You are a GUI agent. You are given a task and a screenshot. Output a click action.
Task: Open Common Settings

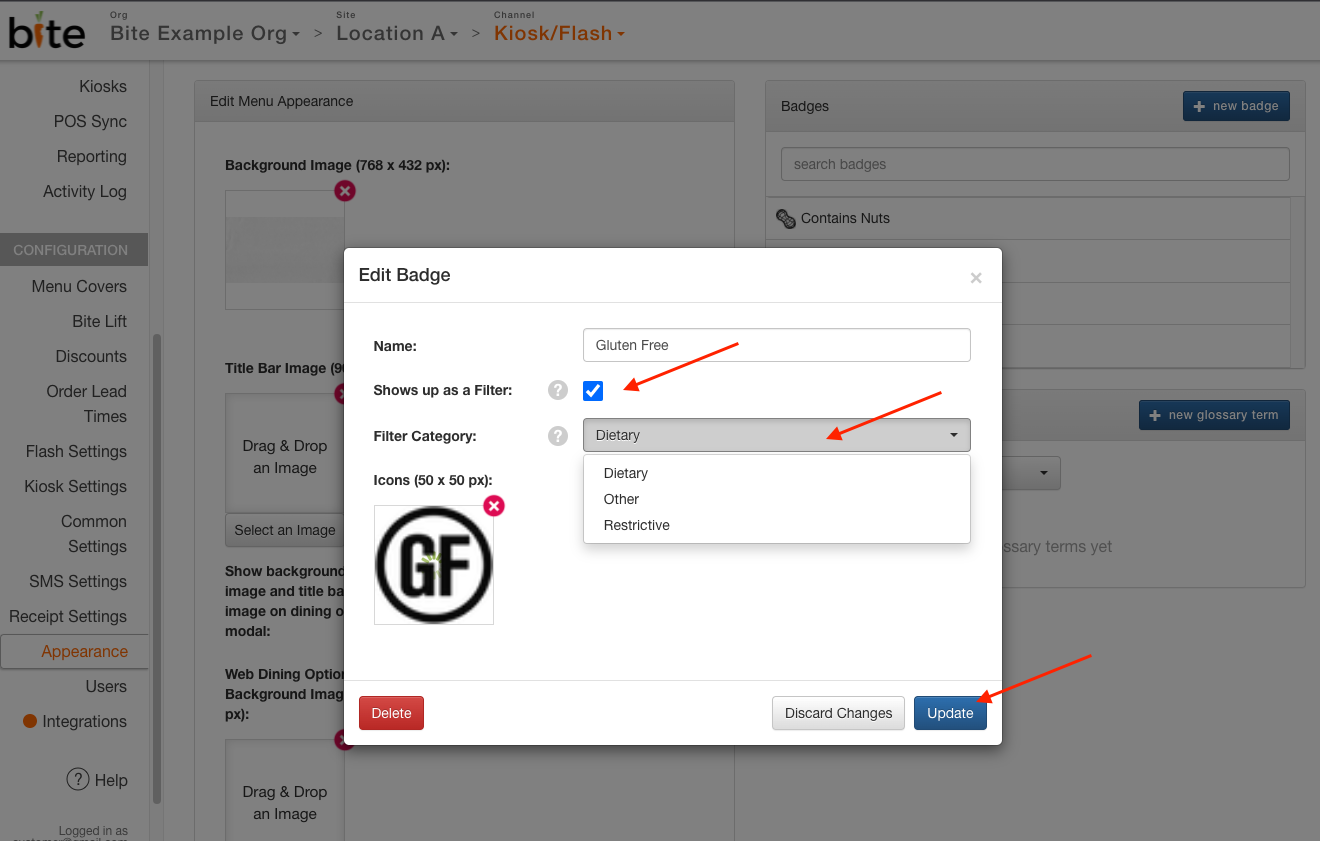pyautogui.click(x=94, y=534)
